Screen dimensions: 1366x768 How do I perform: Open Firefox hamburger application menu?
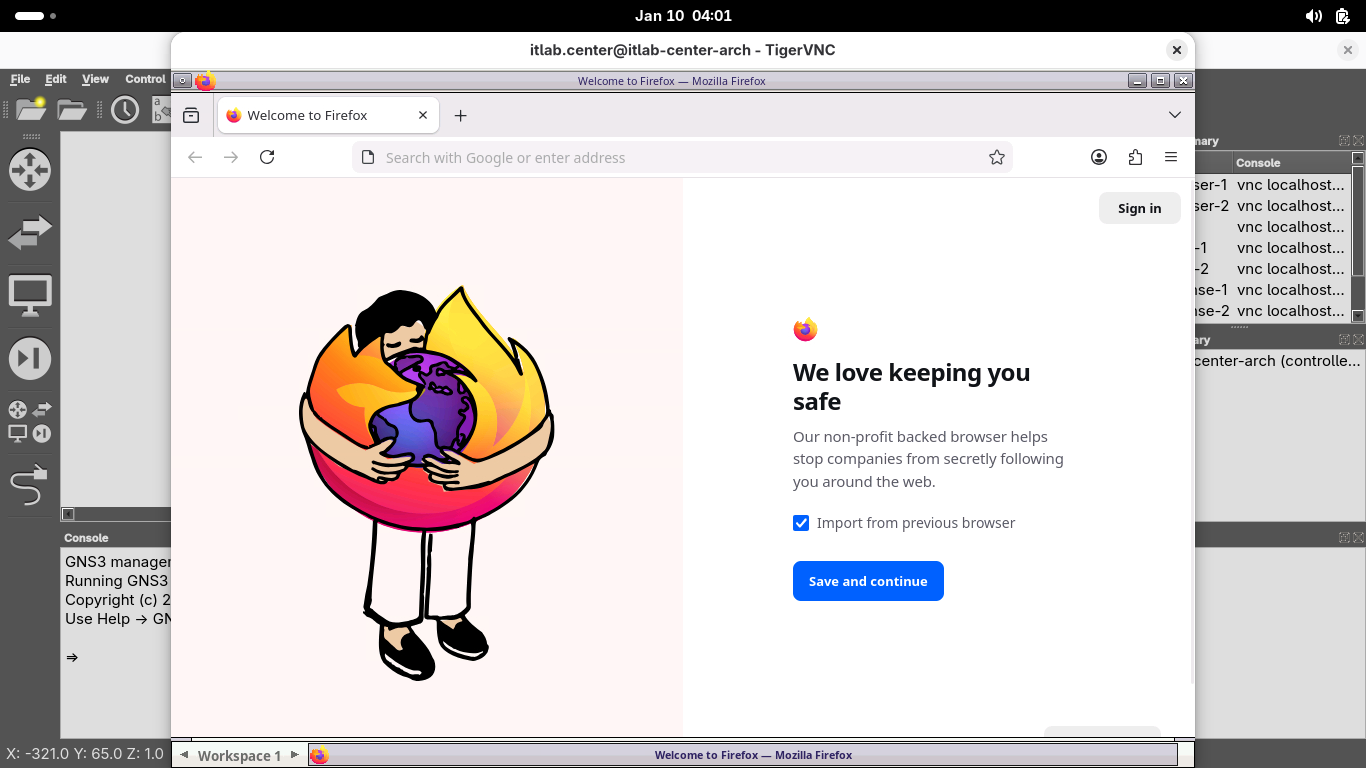1171,157
